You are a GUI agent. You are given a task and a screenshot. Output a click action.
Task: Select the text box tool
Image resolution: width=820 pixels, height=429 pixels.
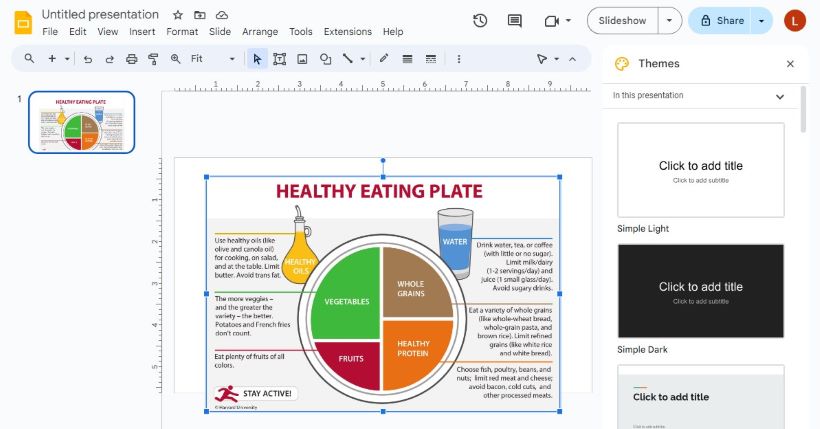(279, 59)
